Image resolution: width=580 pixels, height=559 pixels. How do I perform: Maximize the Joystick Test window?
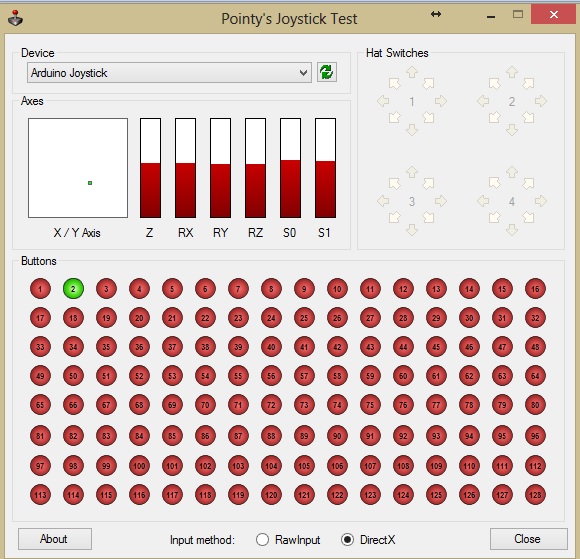point(518,15)
